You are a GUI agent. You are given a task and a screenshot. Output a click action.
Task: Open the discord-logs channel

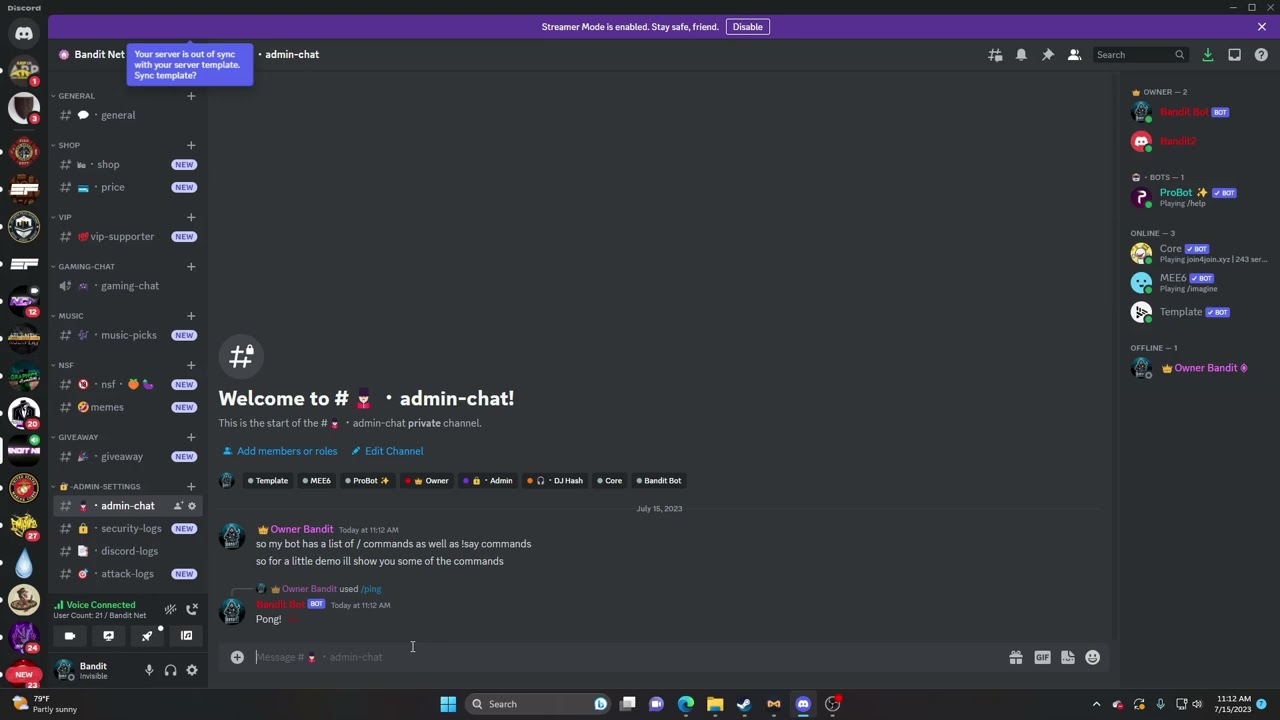[128, 551]
